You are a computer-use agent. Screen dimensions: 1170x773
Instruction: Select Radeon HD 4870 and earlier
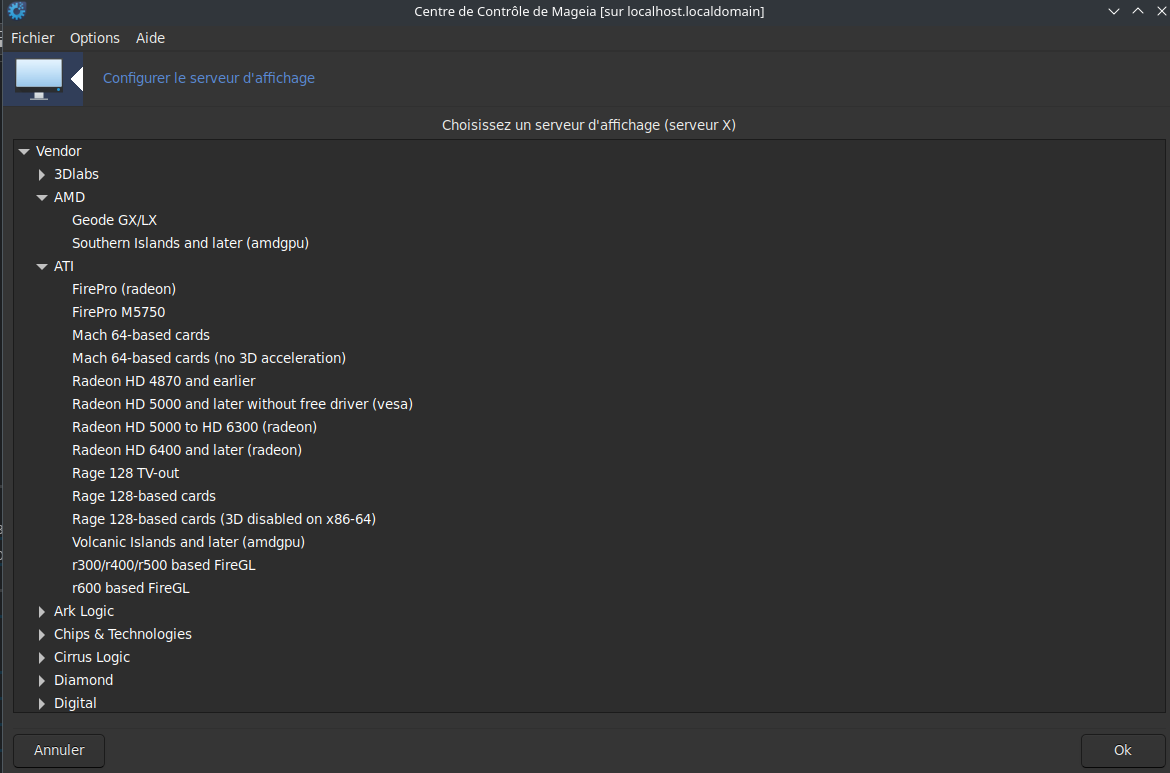click(x=163, y=381)
